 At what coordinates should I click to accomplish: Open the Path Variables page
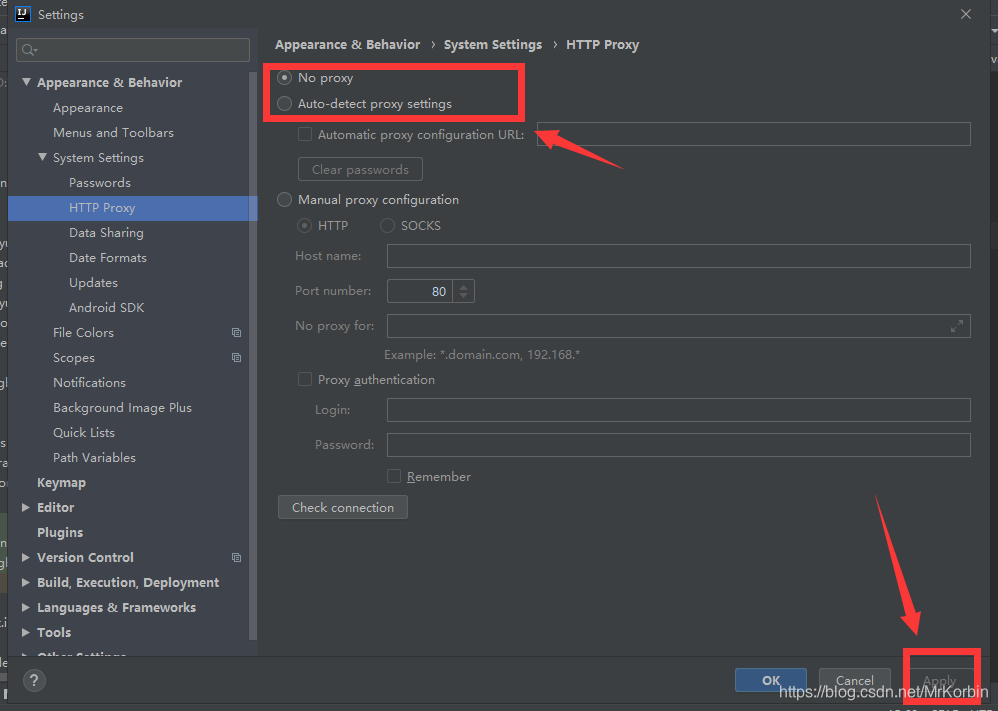(x=94, y=457)
